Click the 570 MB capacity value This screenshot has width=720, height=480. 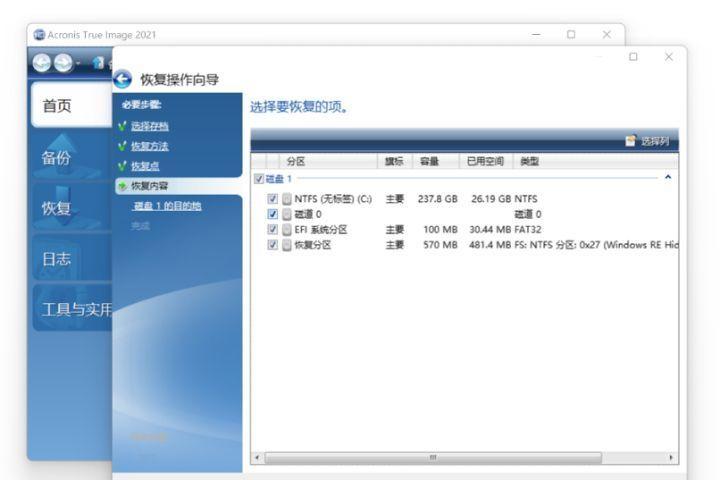click(440, 245)
